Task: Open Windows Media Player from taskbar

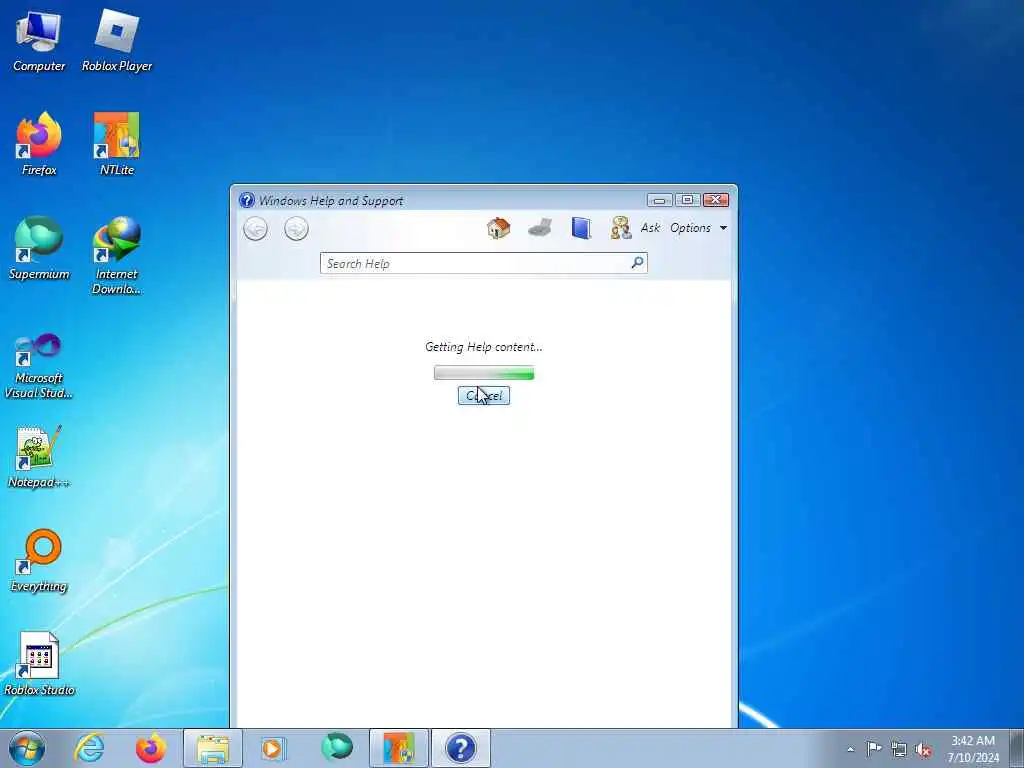Action: pos(274,748)
